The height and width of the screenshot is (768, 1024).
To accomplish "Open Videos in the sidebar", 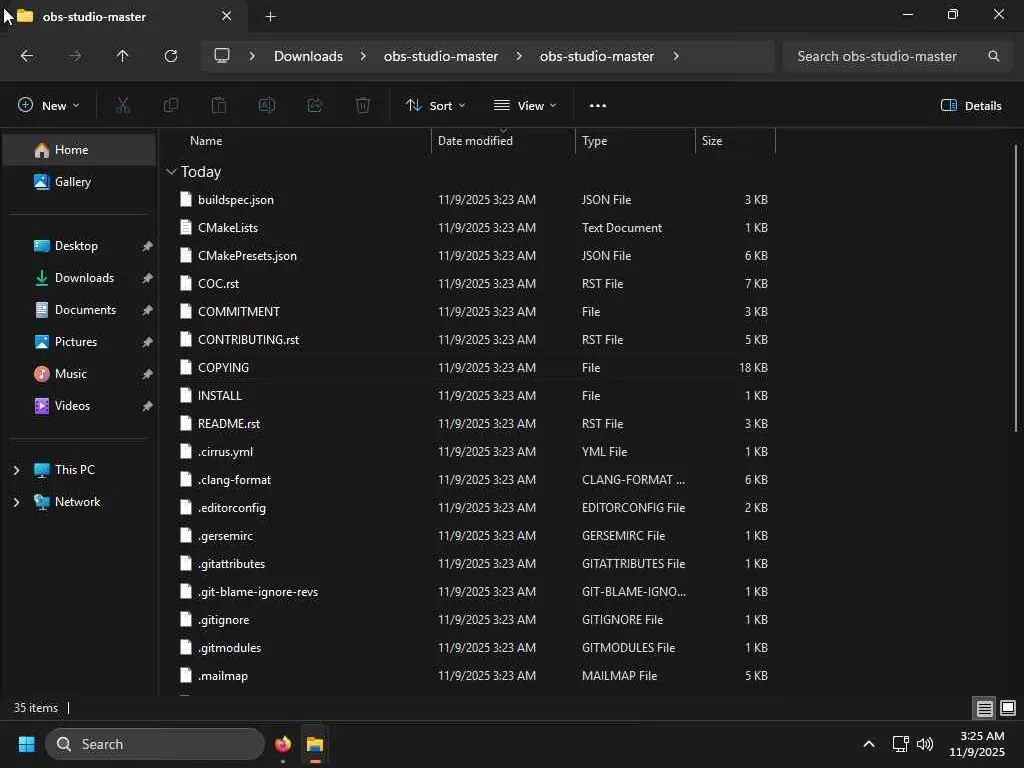I will tap(79, 406).
